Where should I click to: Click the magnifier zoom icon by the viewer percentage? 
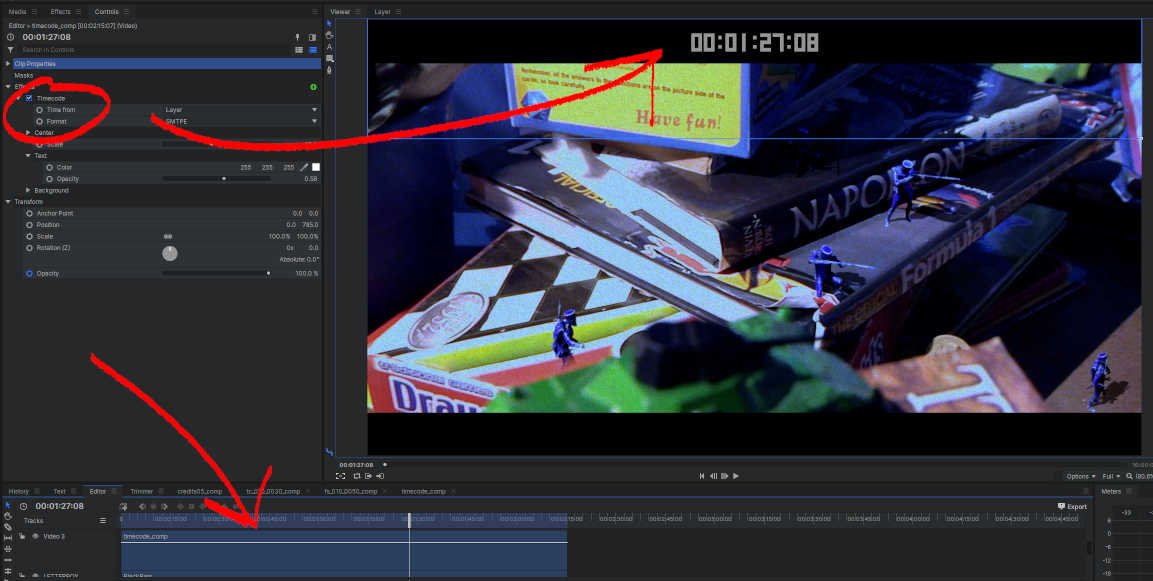pos(1129,476)
